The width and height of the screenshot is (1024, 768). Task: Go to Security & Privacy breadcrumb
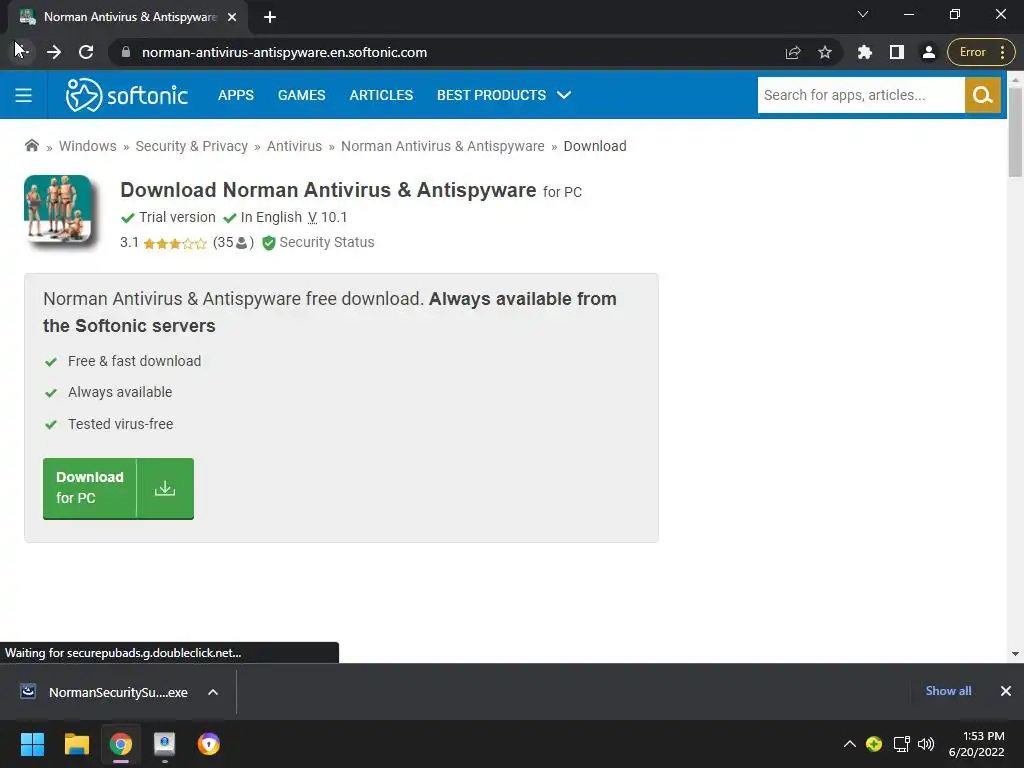pyautogui.click(x=191, y=146)
